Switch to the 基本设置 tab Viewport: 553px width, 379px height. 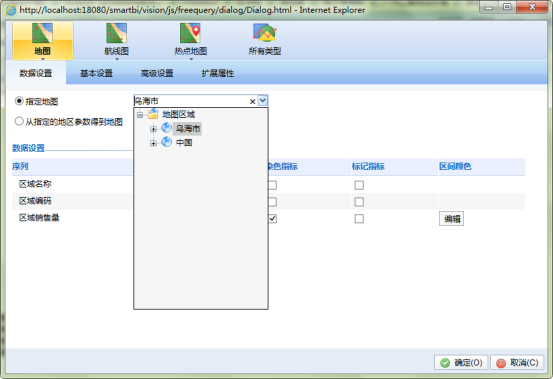(96, 73)
